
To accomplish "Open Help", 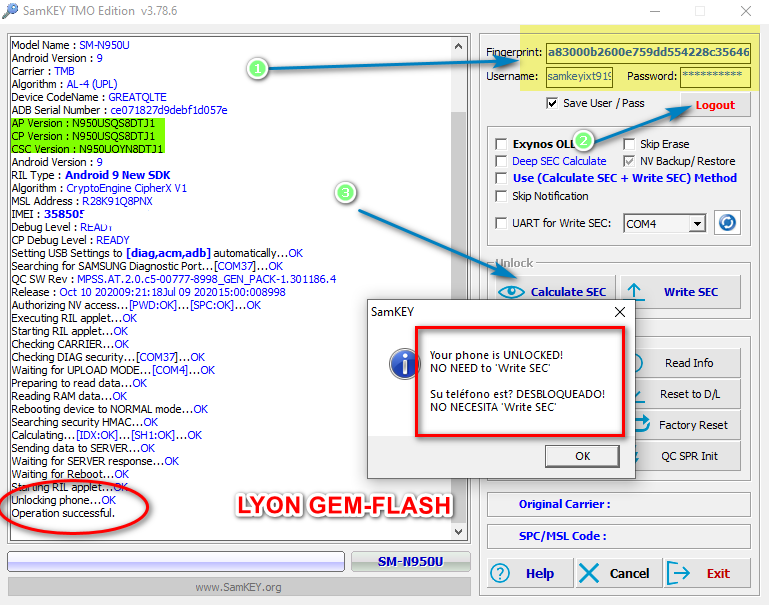I will point(530,573).
